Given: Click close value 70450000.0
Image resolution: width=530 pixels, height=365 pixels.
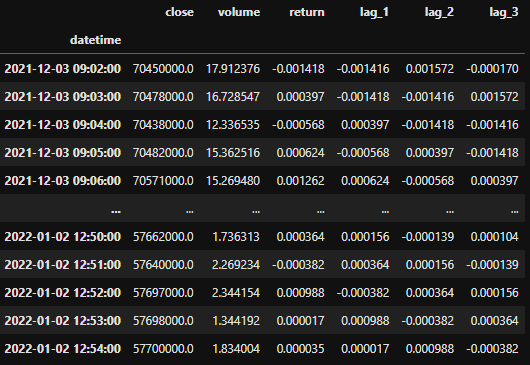Looking at the screenshot, I should coord(163,69).
